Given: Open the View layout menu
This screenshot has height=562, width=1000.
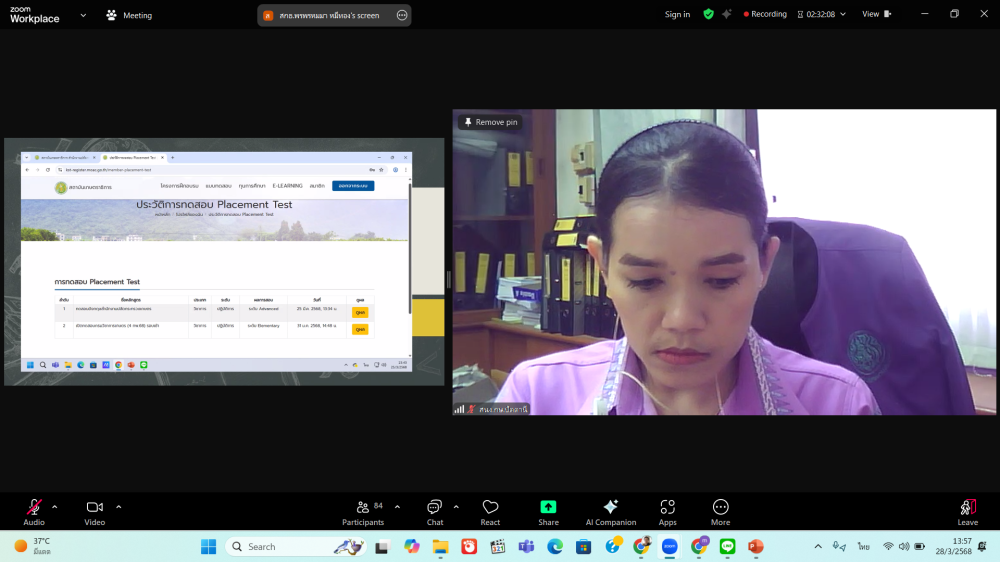Looking at the screenshot, I should point(876,14).
